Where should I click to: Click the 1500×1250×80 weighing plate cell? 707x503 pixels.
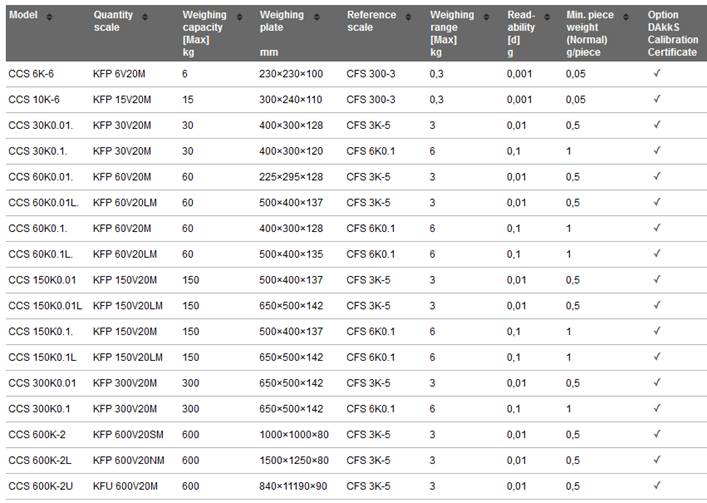click(x=294, y=461)
